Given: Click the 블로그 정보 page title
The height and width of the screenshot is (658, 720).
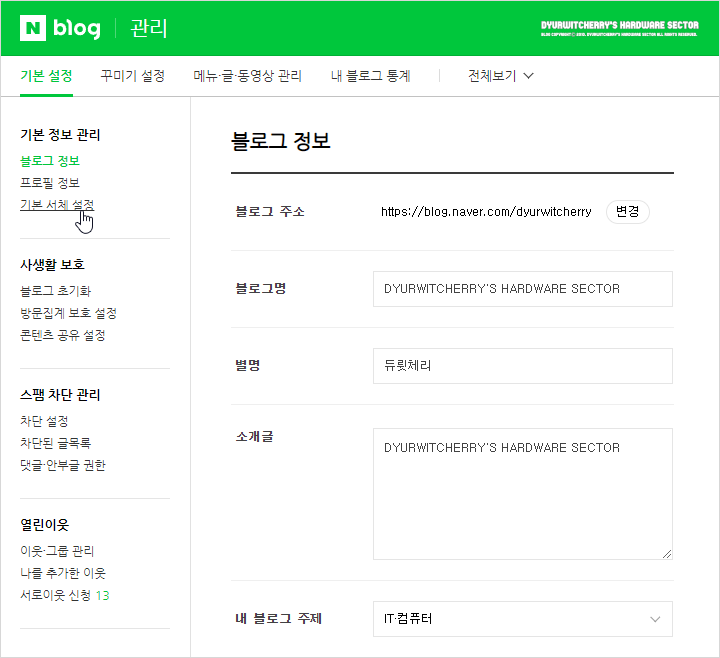Looking at the screenshot, I should click(x=281, y=141).
